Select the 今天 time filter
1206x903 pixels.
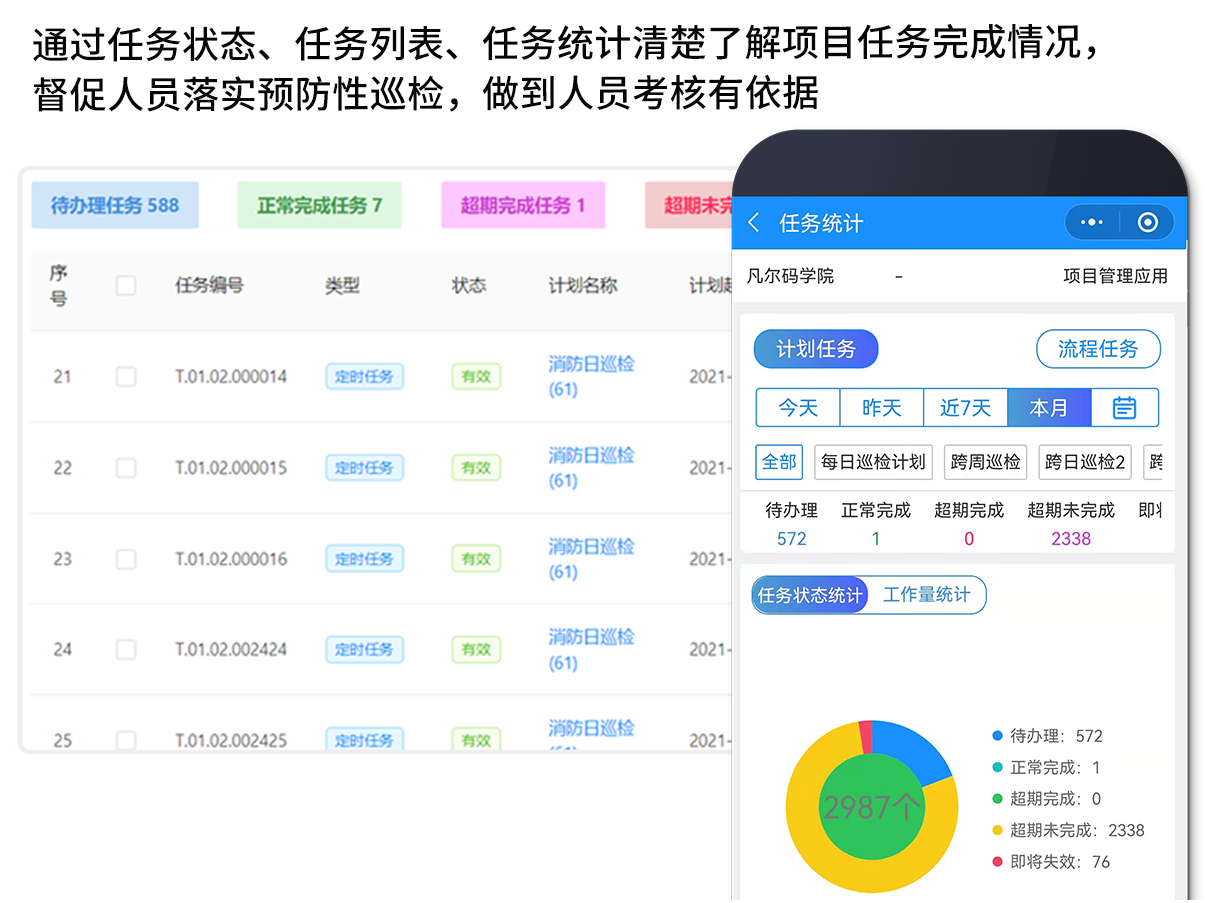(797, 407)
